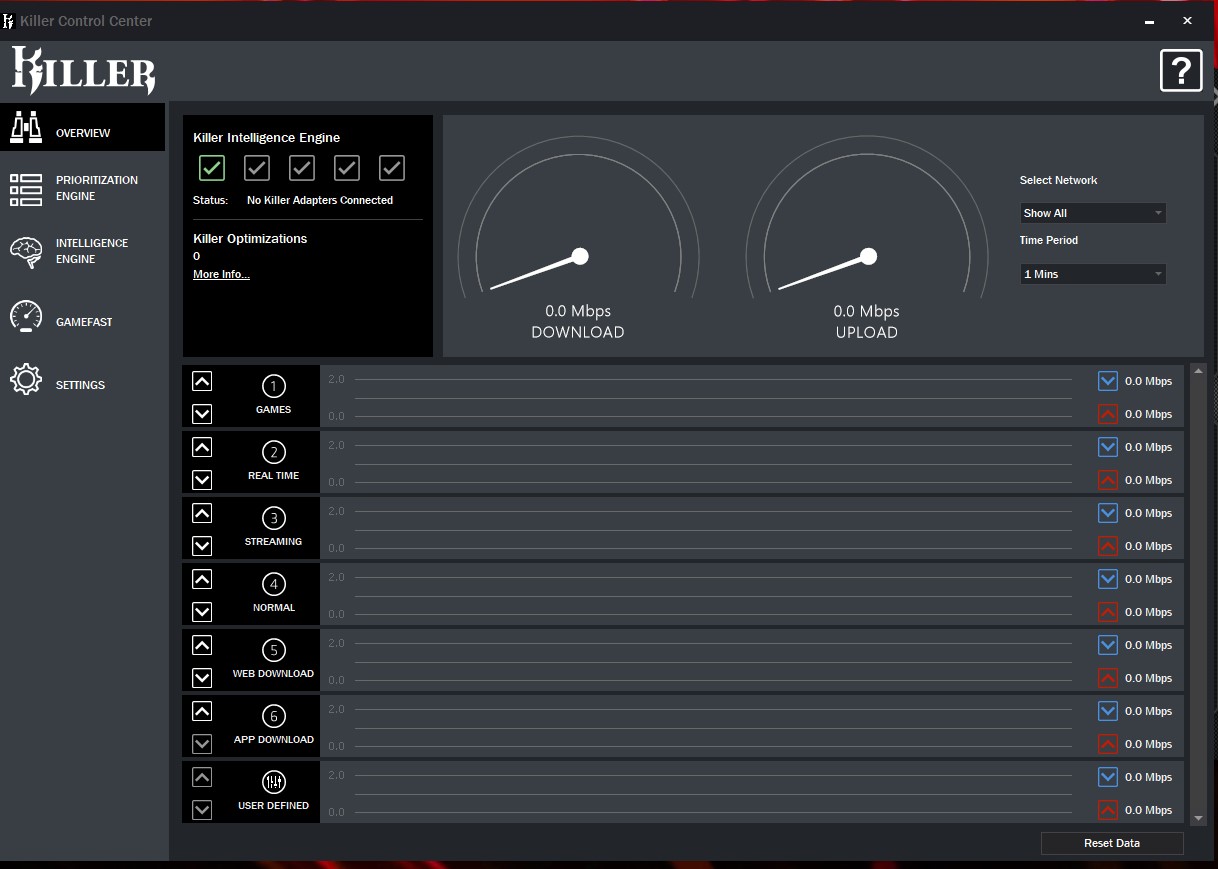The width and height of the screenshot is (1218, 869).
Task: Open the Select Network Show All dropdown
Action: coord(1092,213)
